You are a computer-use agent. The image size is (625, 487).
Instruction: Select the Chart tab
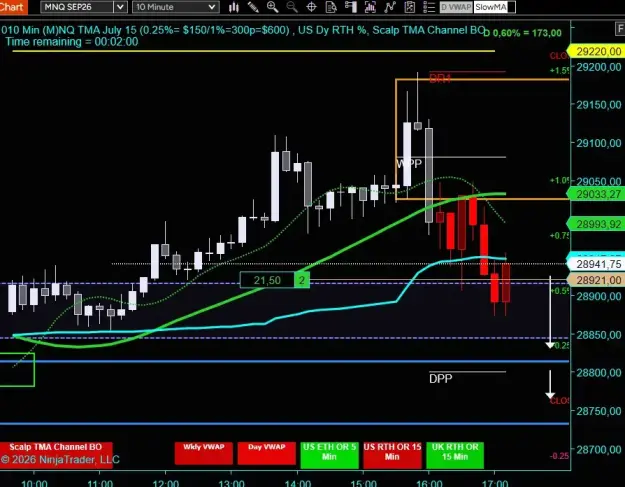(13, 7)
